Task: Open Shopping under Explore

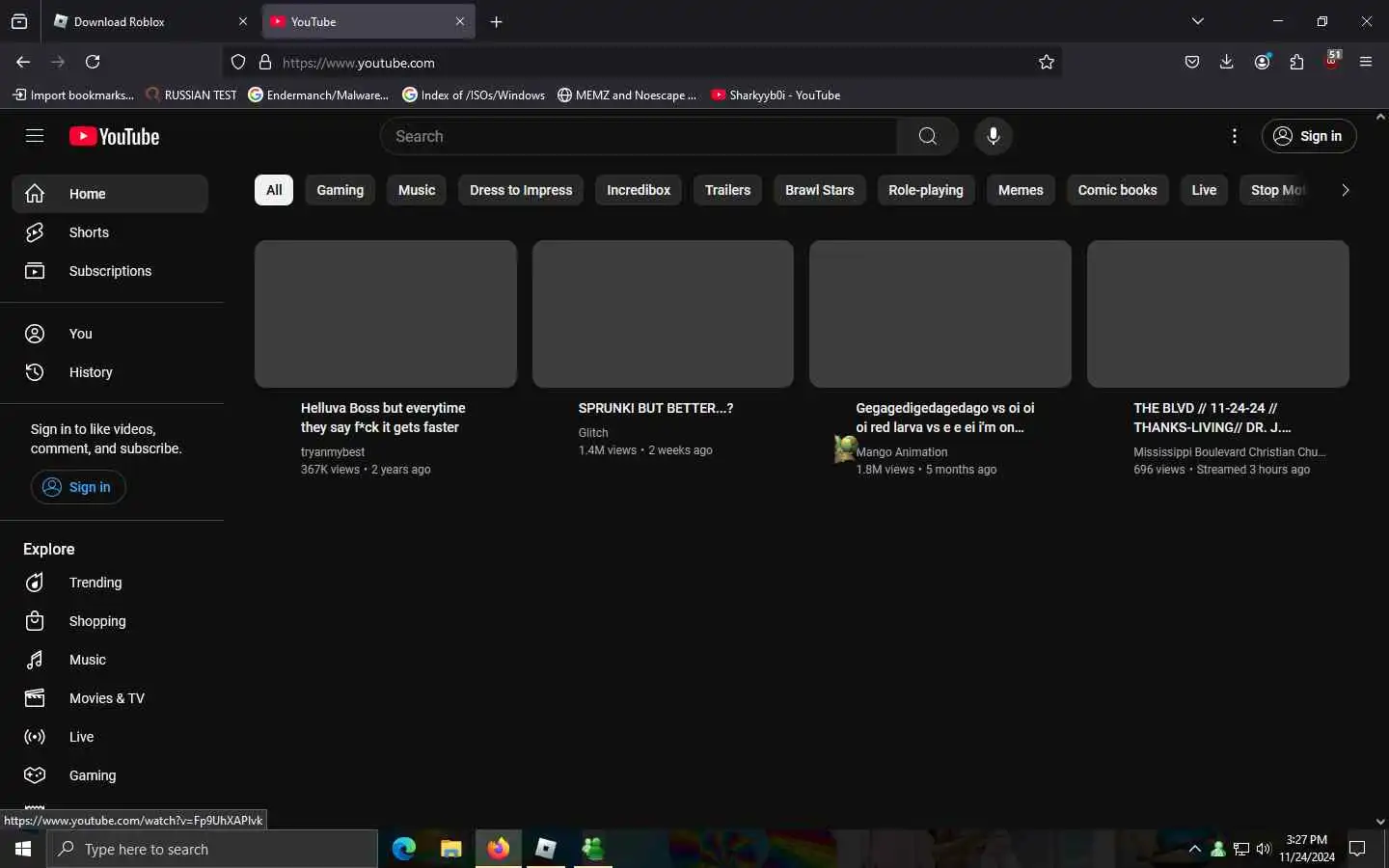Action: click(110, 621)
